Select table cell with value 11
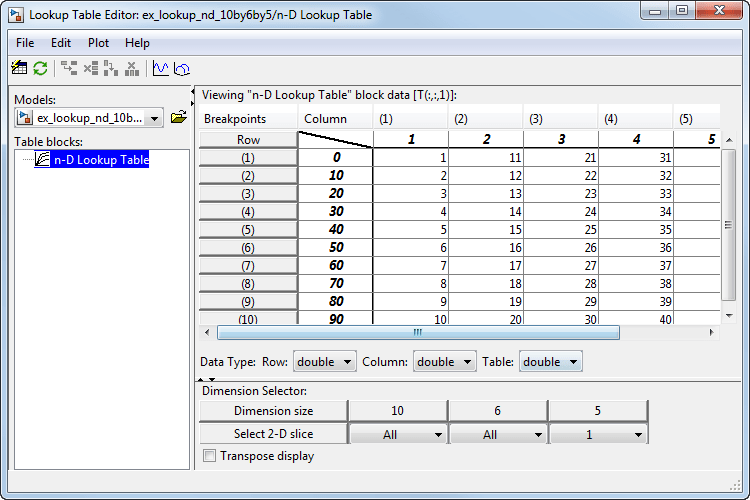The height and width of the screenshot is (500, 750). pos(486,157)
